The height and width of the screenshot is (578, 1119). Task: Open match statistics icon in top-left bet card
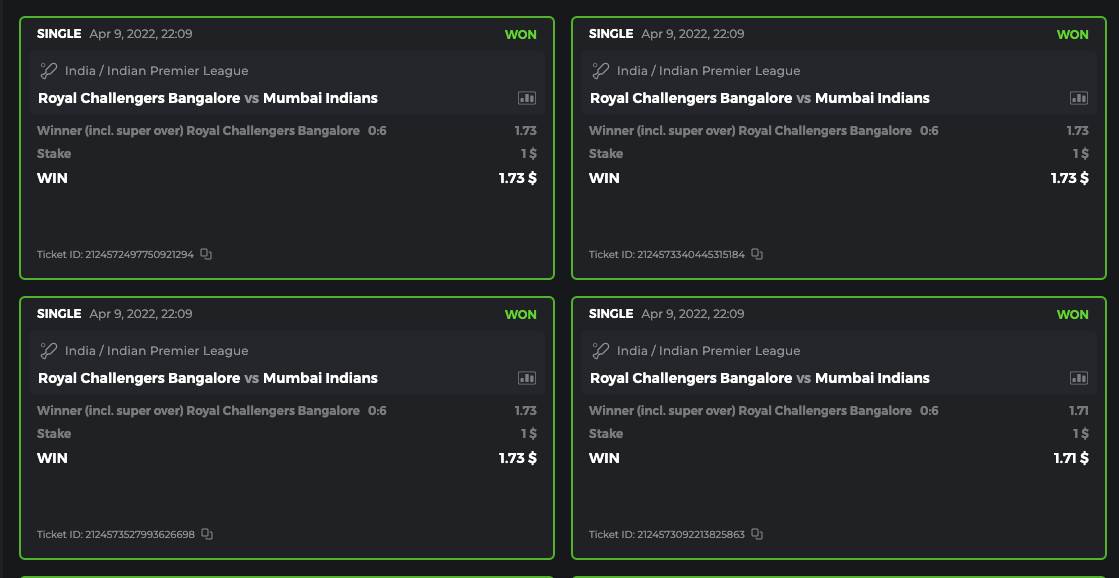click(527, 98)
